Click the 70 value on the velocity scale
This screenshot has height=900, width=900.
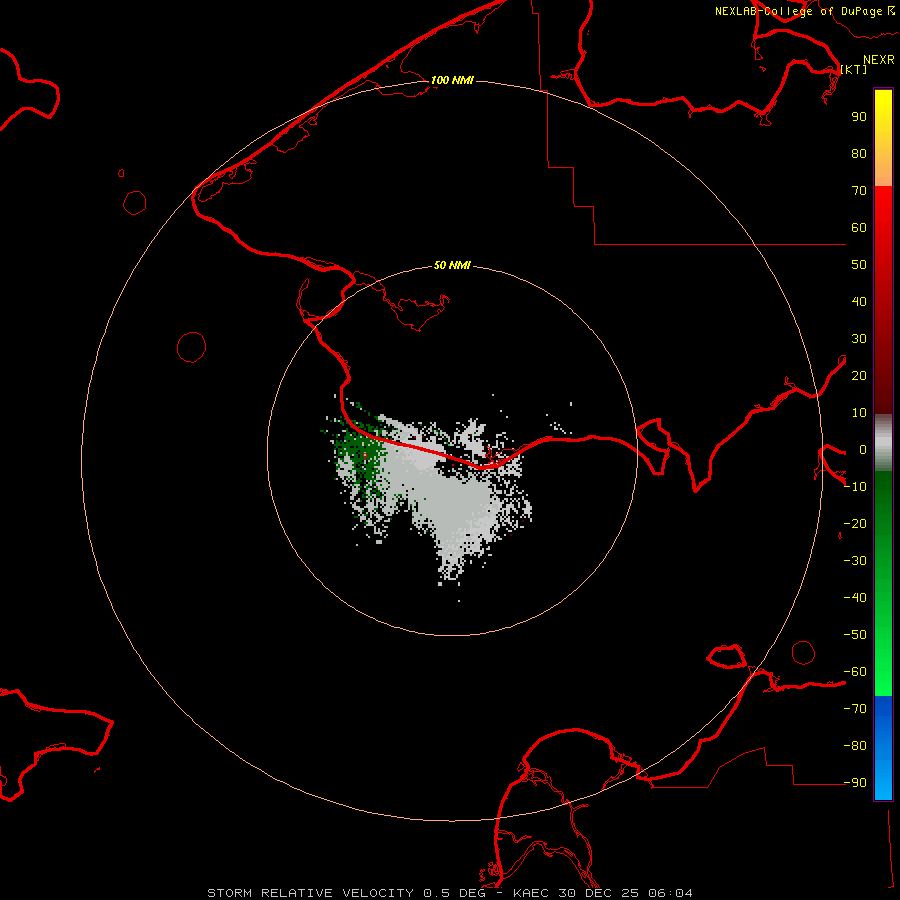tap(859, 191)
